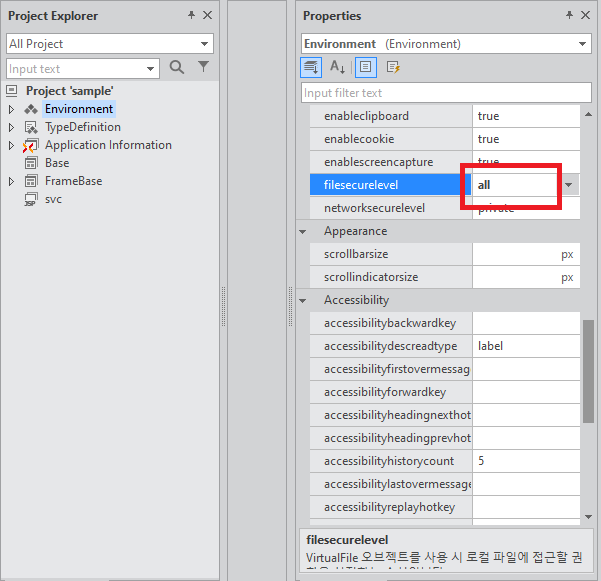Select Application Information in project tree
This screenshot has width=601, height=581.
point(108,145)
